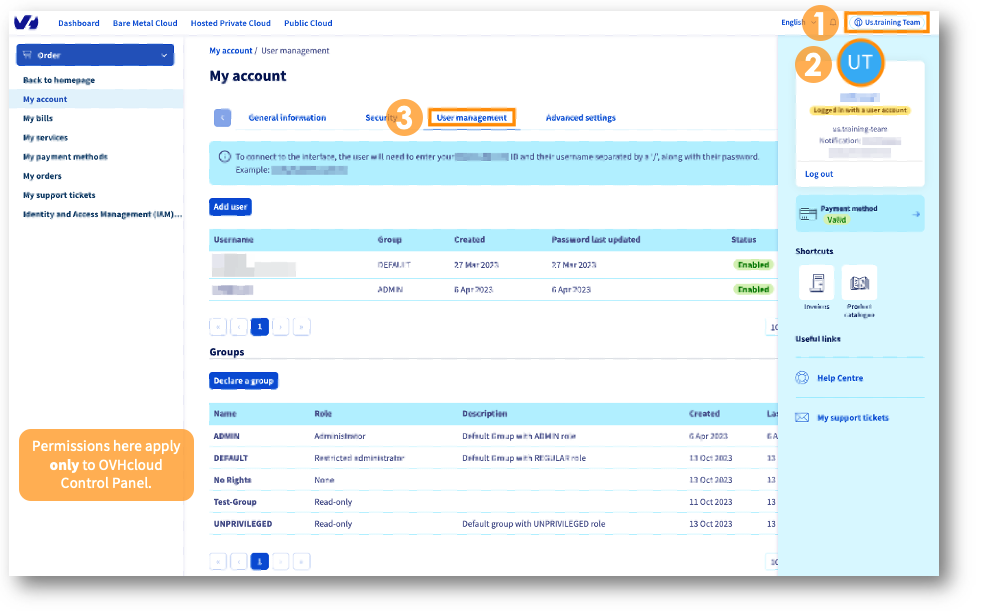Click ADMIN in the users table Group column

pyautogui.click(x=390, y=290)
